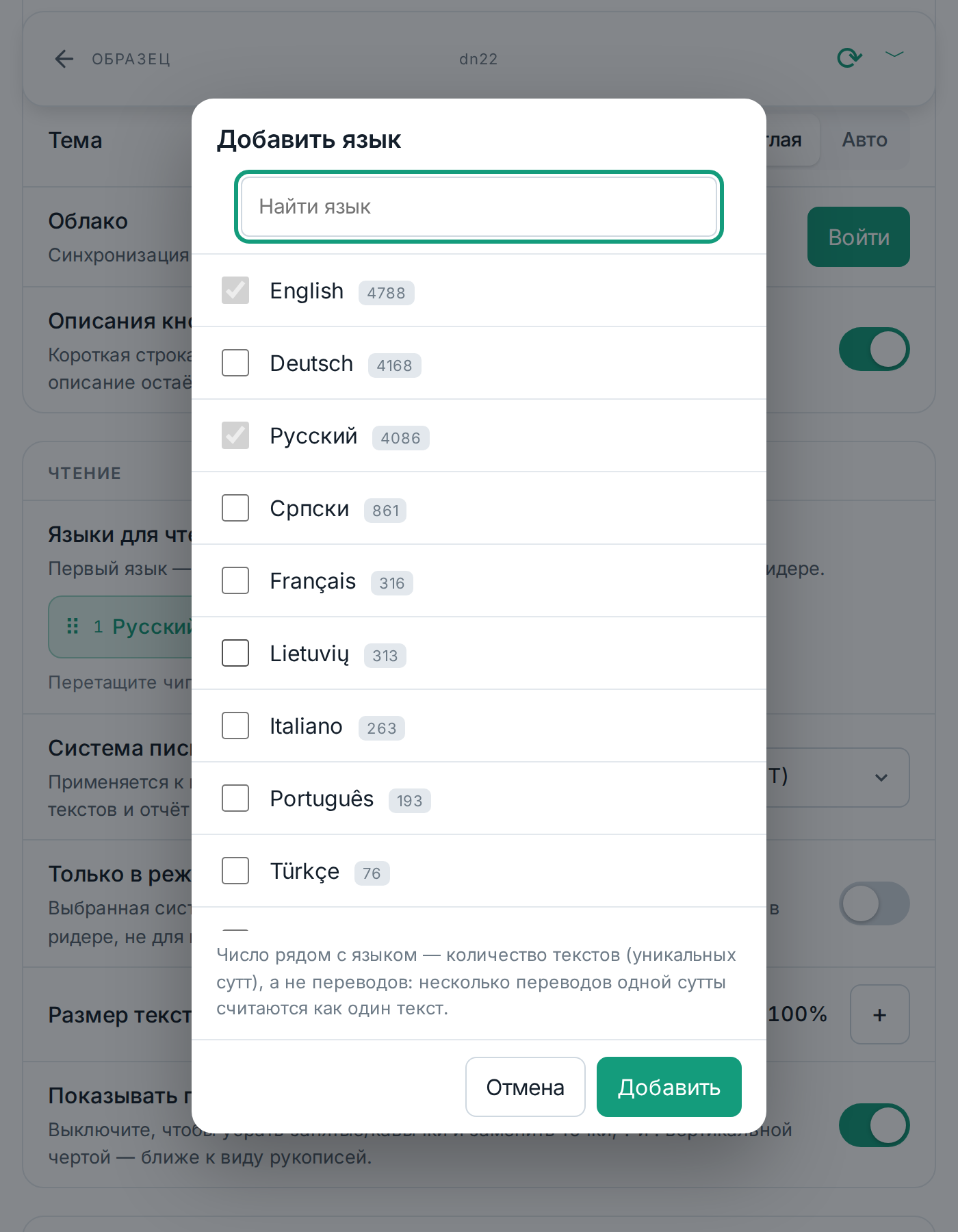This screenshot has width=958, height=1232.
Task: Tick the Italiano checkbox
Action: tap(235, 726)
